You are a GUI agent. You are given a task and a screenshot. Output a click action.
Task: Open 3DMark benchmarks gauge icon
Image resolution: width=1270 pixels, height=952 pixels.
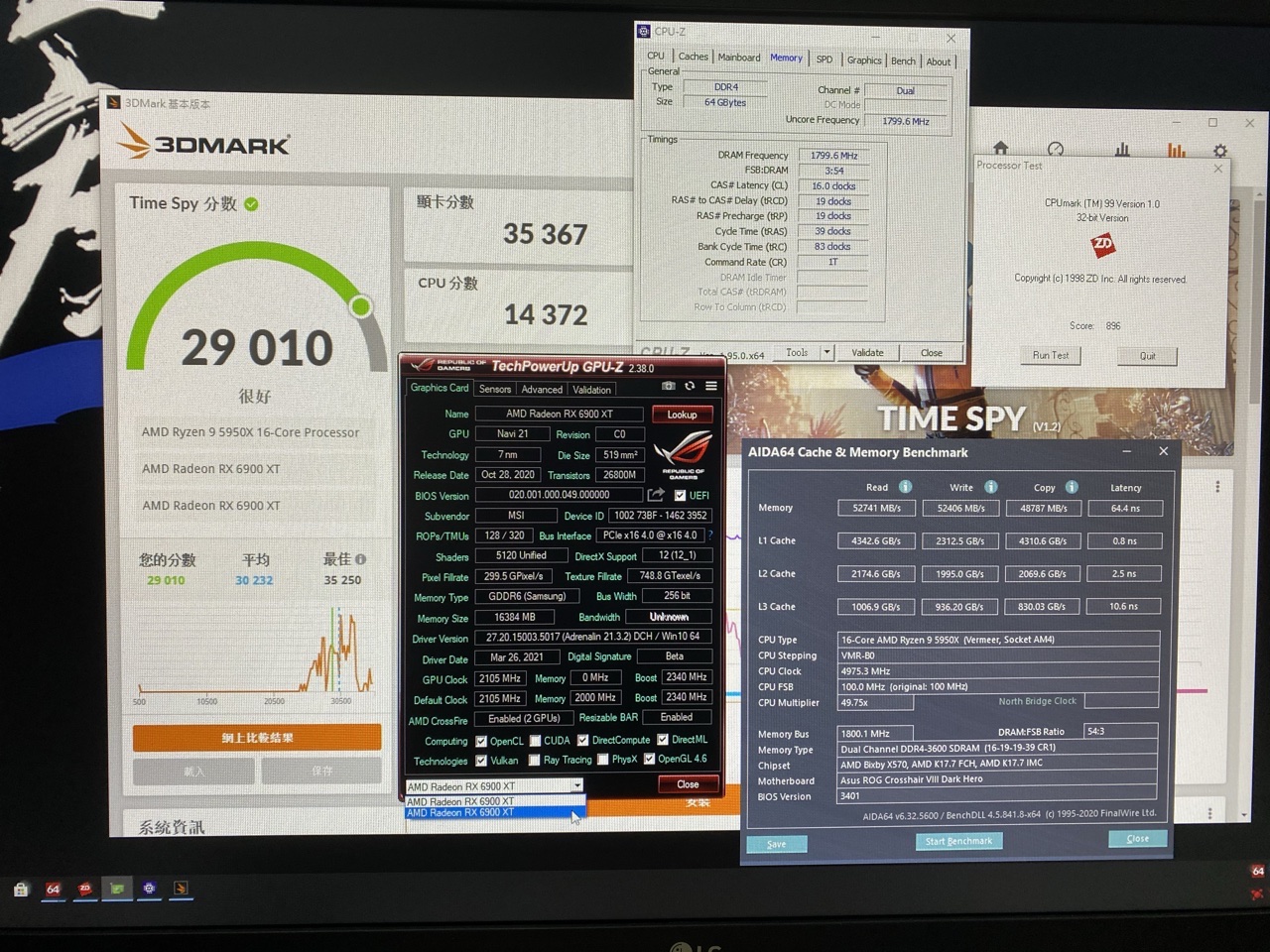(1056, 149)
